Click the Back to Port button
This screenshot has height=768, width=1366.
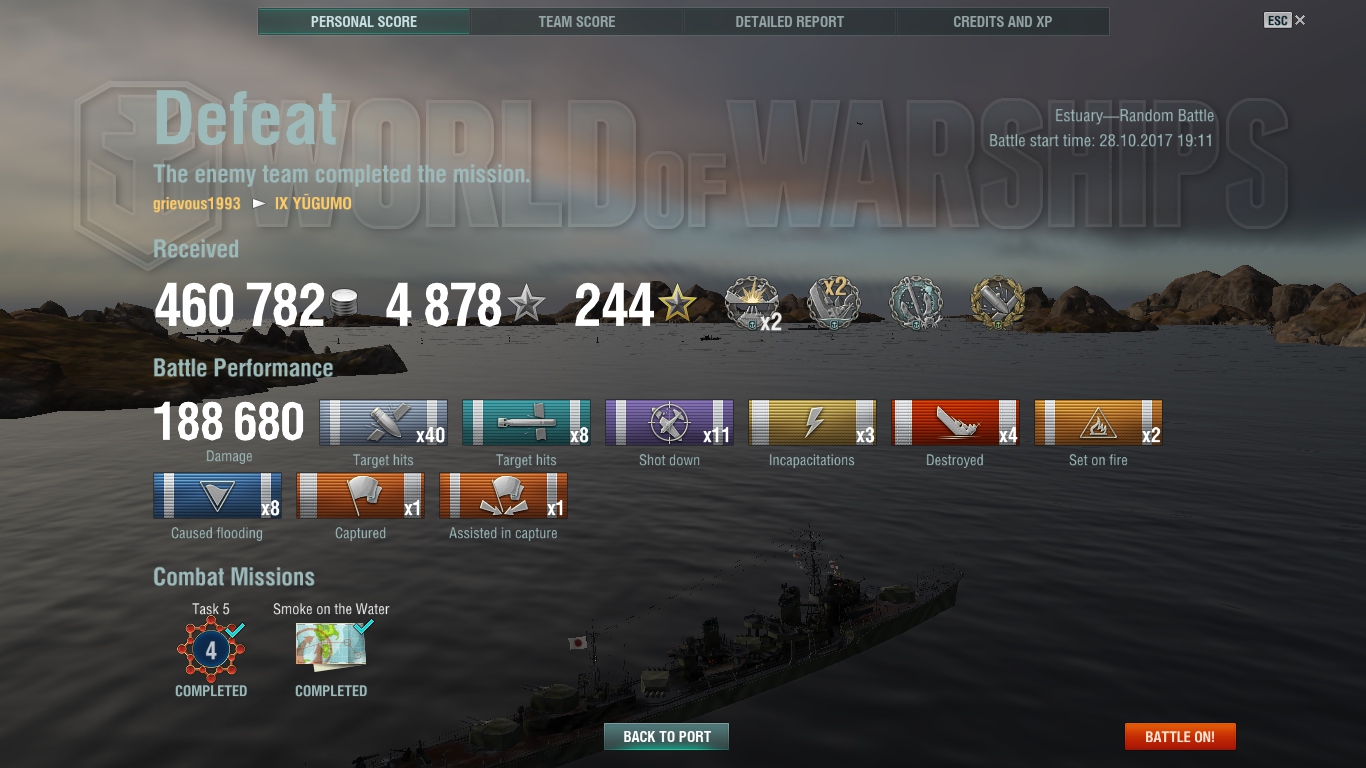(x=666, y=737)
